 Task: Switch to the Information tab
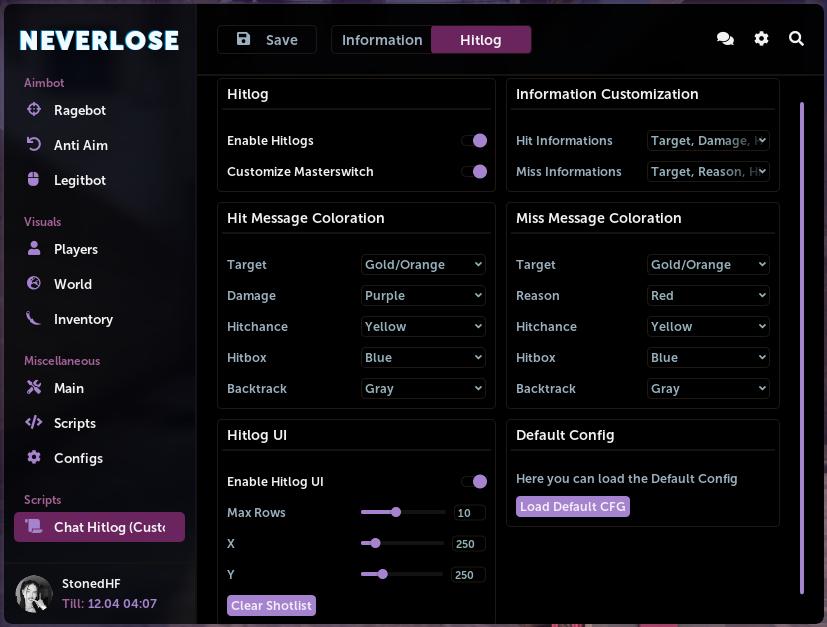(381, 40)
